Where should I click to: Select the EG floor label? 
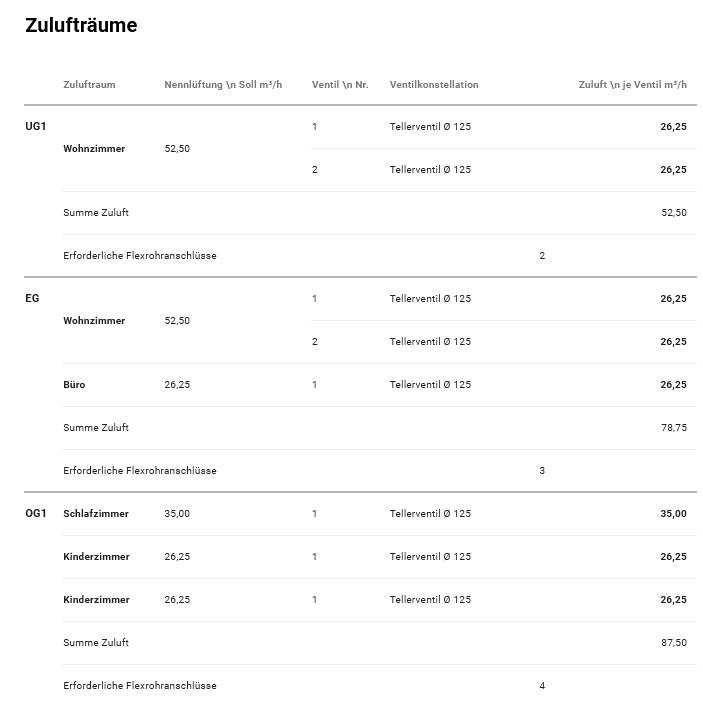point(32,299)
